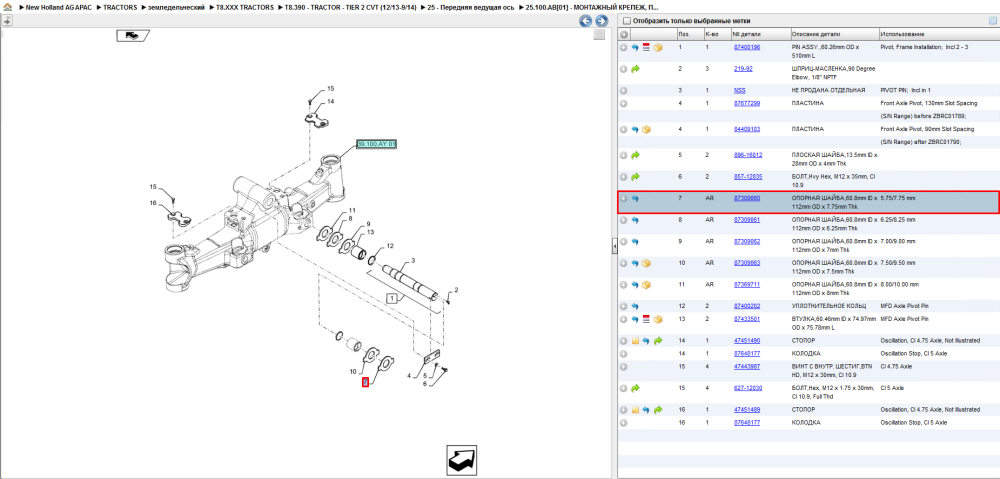This screenshot has height=479, width=1000.
Task: Open the 39.100.AY 01 reference label on diagram
Action: pyautogui.click(x=376, y=144)
